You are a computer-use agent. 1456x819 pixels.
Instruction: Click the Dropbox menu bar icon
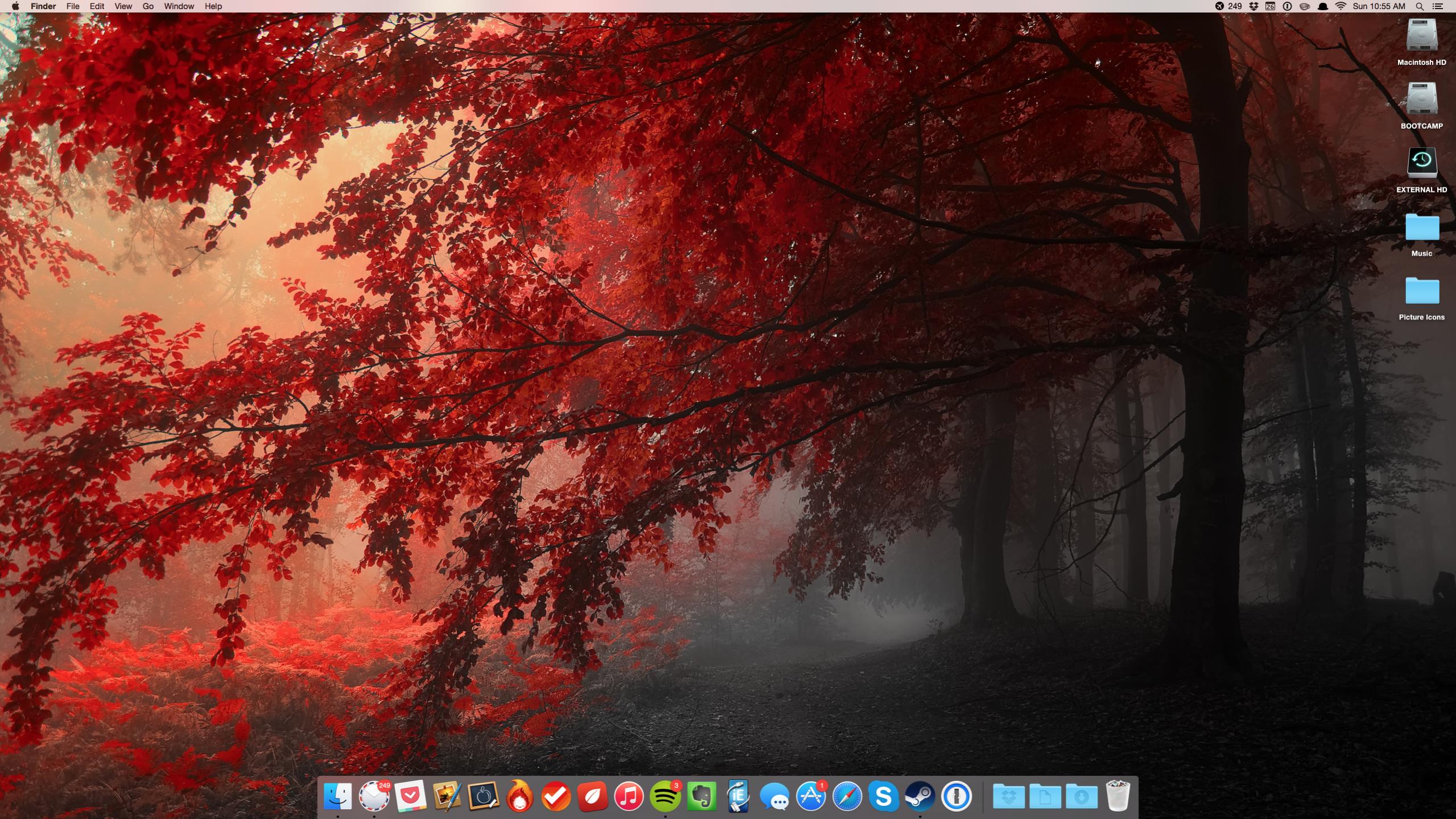click(1253, 6)
